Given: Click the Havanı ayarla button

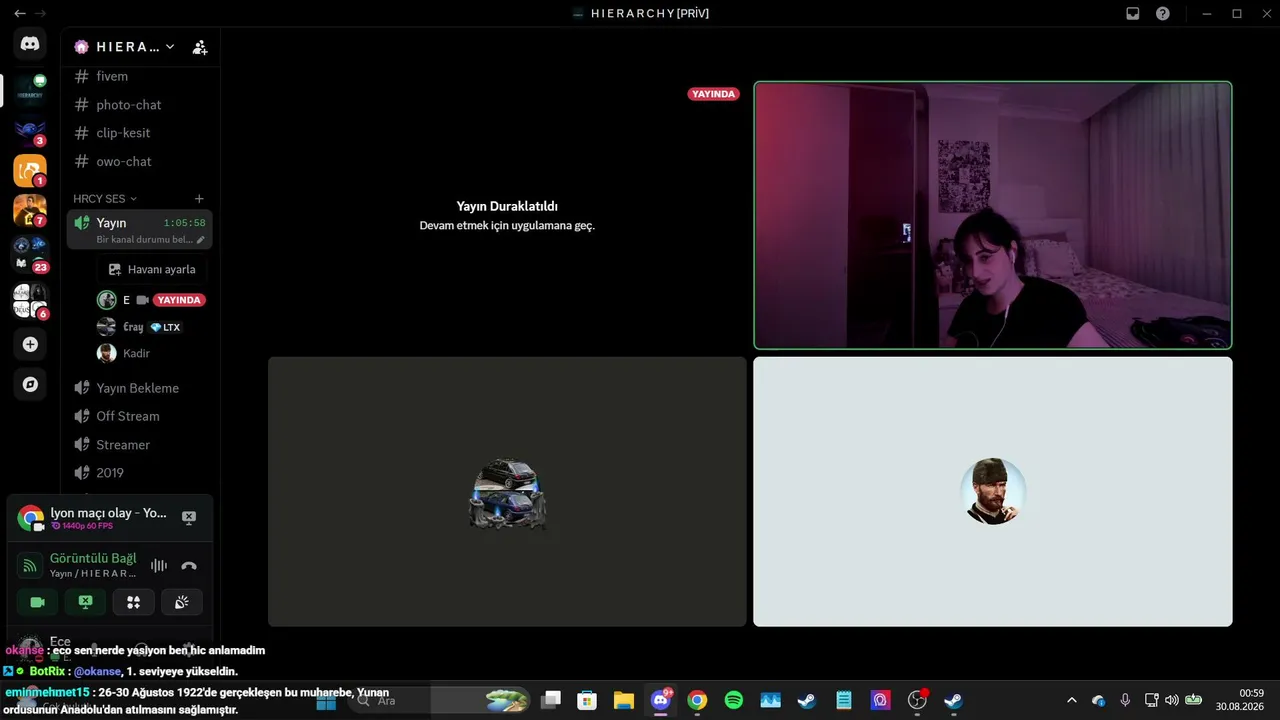Looking at the screenshot, I should (152, 269).
